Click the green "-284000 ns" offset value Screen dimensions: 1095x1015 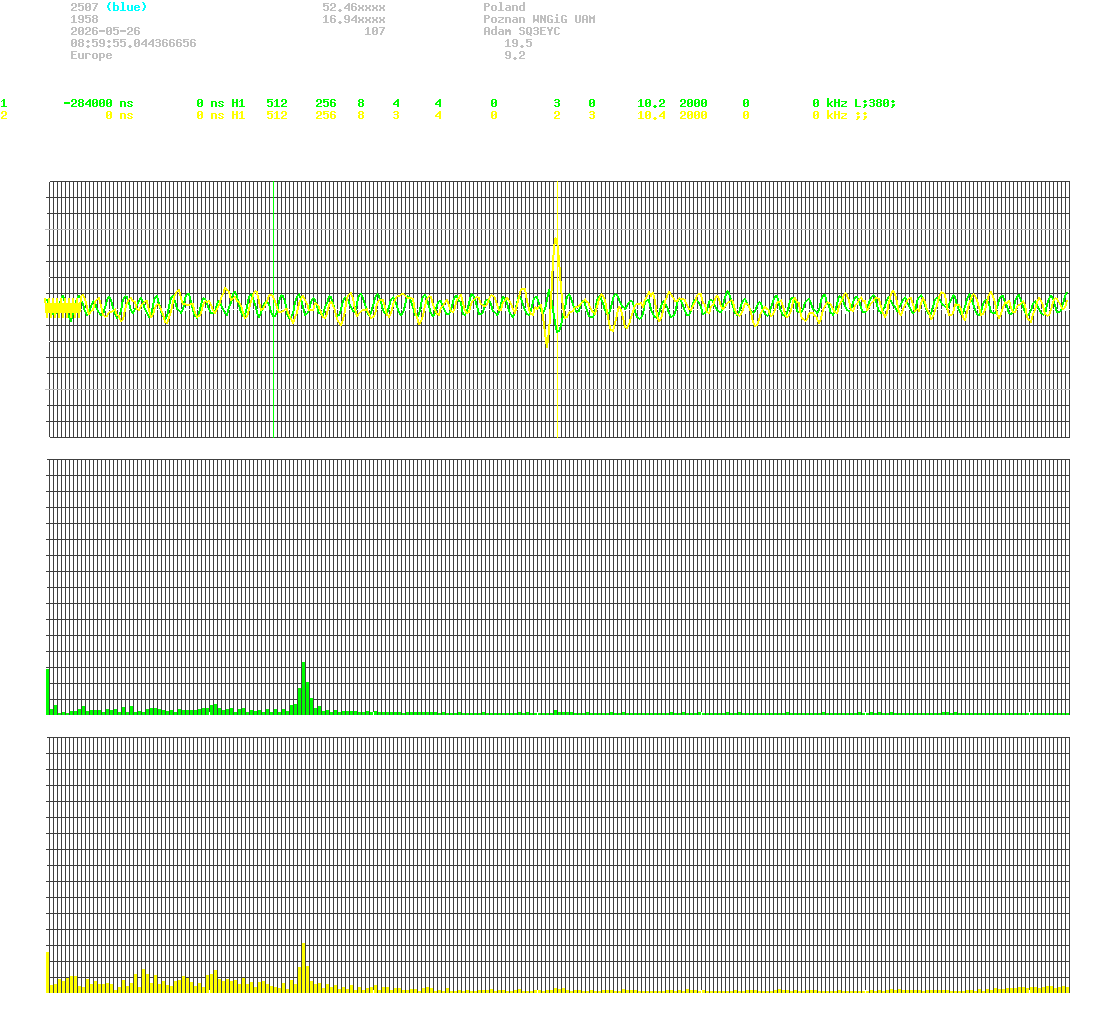(98, 103)
